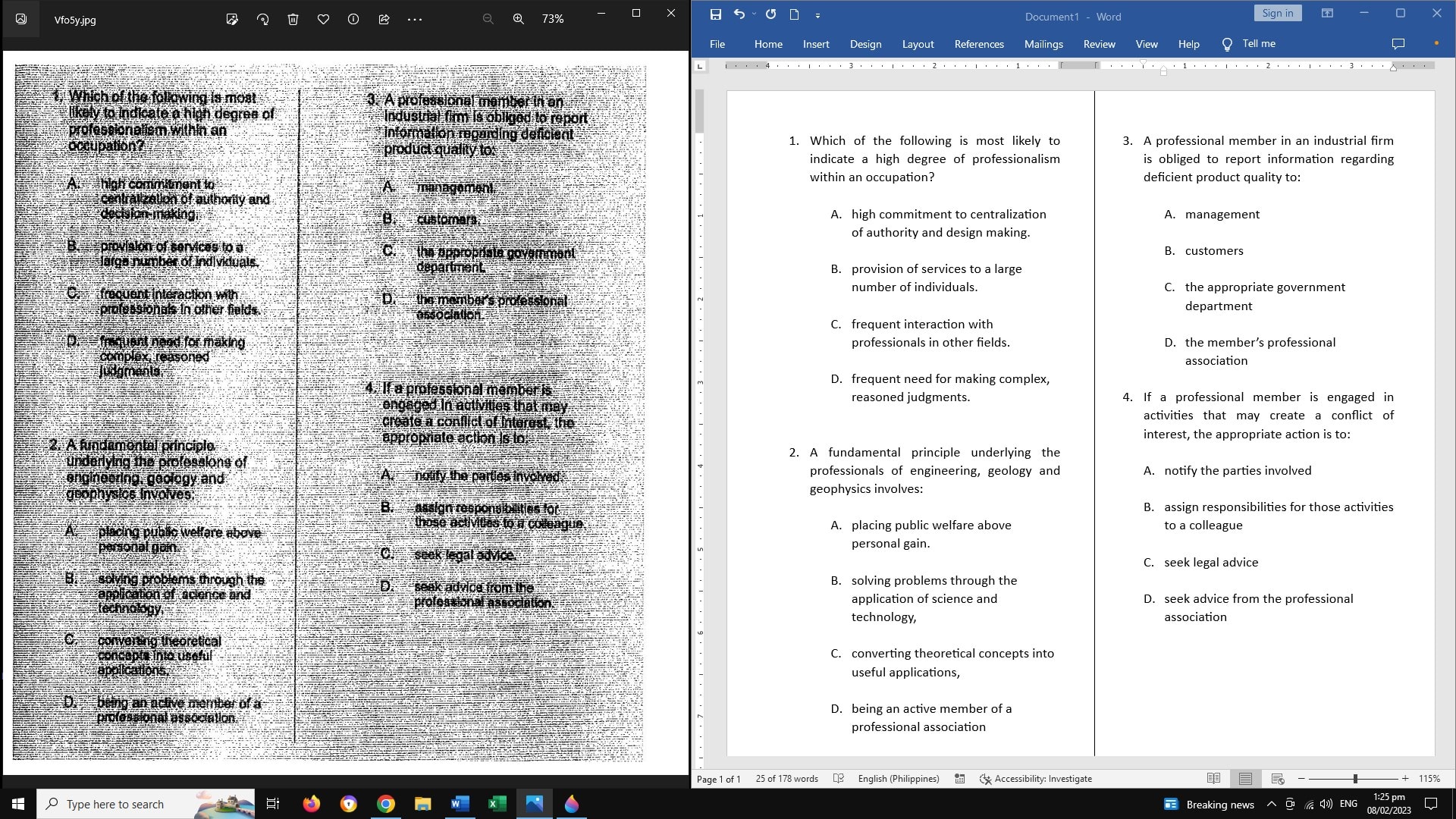The image size is (1456, 819).
Task: Open the Layout ribbon tab
Action: (x=918, y=44)
